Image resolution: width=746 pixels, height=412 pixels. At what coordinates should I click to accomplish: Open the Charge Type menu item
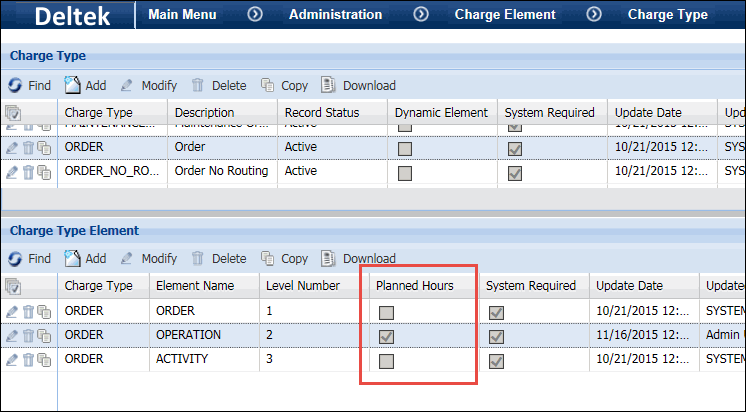pyautogui.click(x=667, y=14)
